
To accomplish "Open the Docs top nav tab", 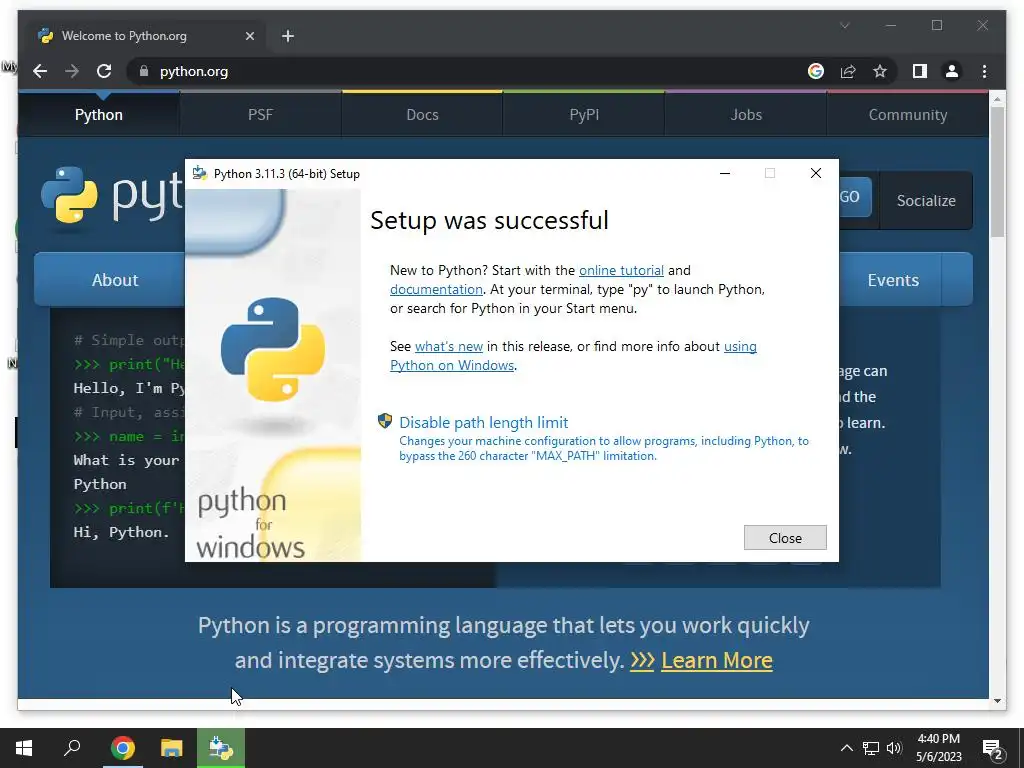I will (x=422, y=114).
